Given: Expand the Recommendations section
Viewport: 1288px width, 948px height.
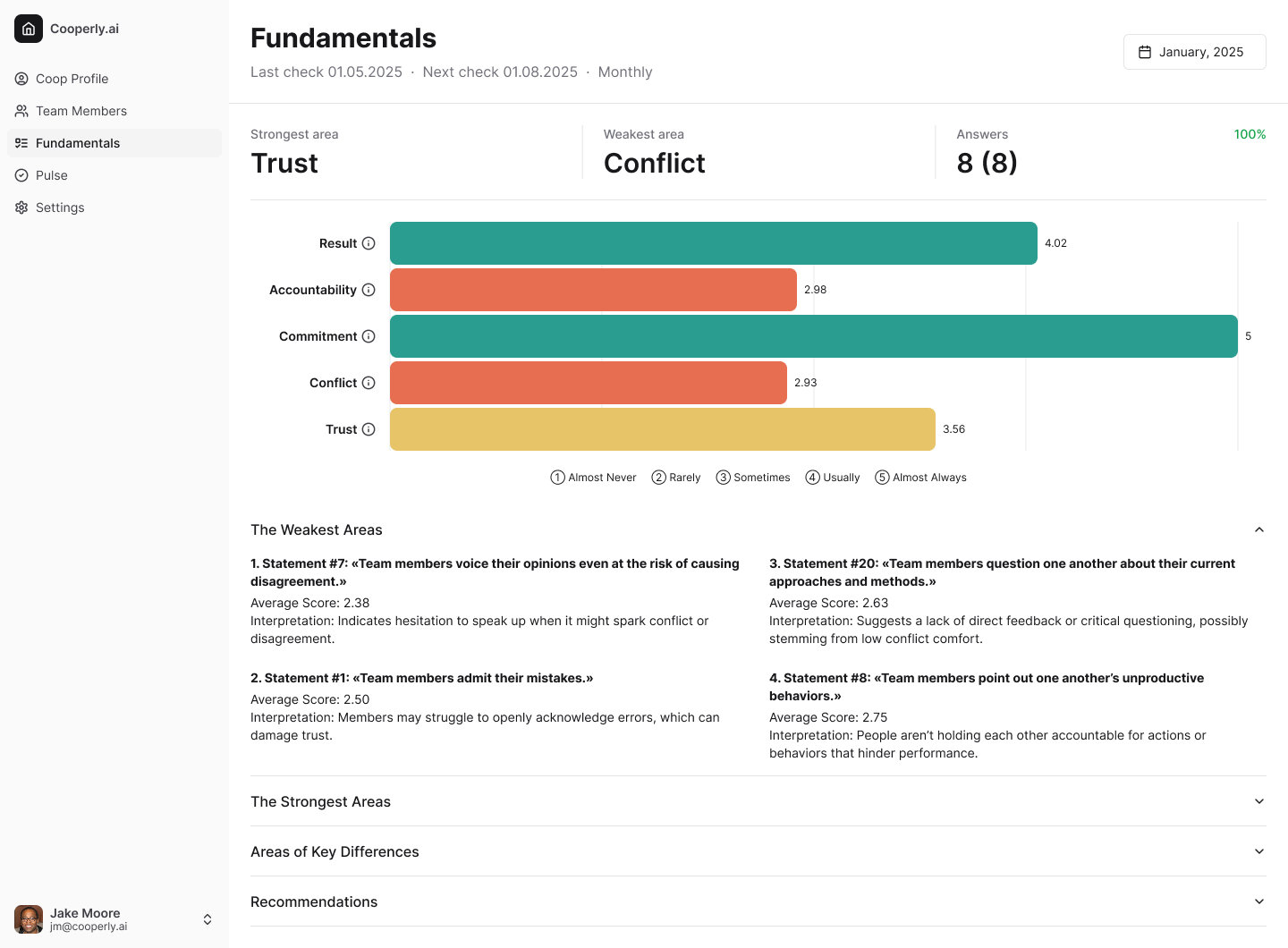Looking at the screenshot, I should click(1258, 901).
